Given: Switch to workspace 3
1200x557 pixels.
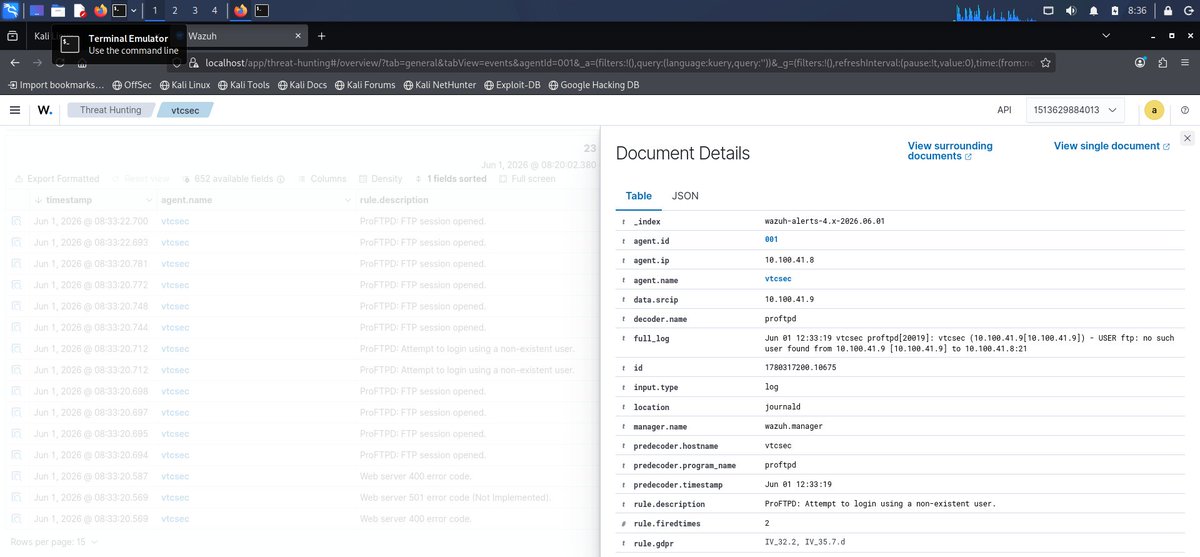Looking at the screenshot, I should pos(195,10).
